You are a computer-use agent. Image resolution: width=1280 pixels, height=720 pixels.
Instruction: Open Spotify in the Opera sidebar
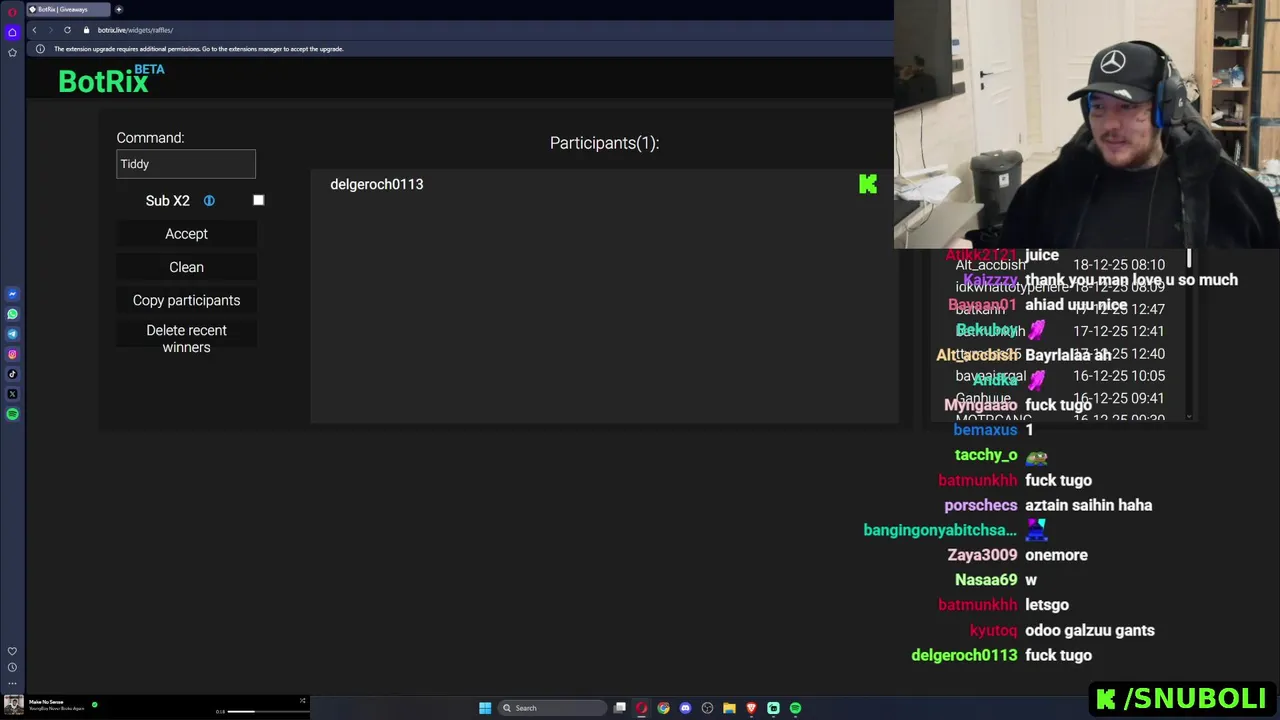point(12,414)
